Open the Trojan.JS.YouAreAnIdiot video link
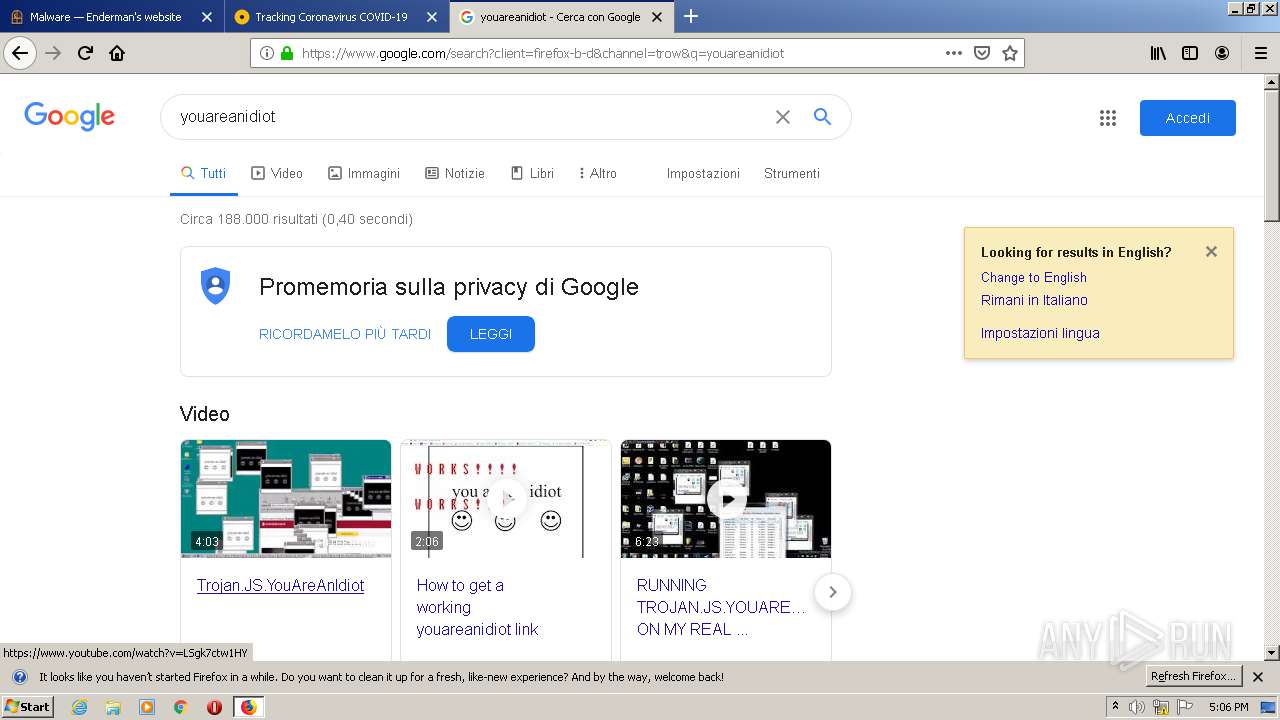 [280, 585]
